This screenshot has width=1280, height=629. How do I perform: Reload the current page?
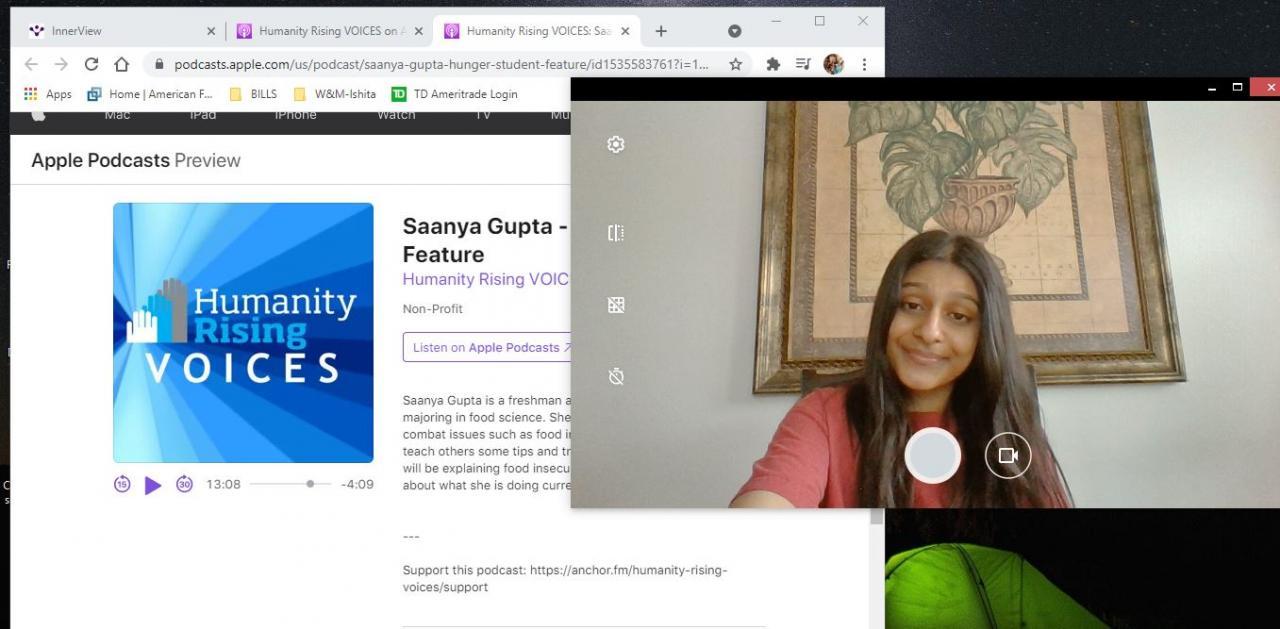click(x=91, y=64)
